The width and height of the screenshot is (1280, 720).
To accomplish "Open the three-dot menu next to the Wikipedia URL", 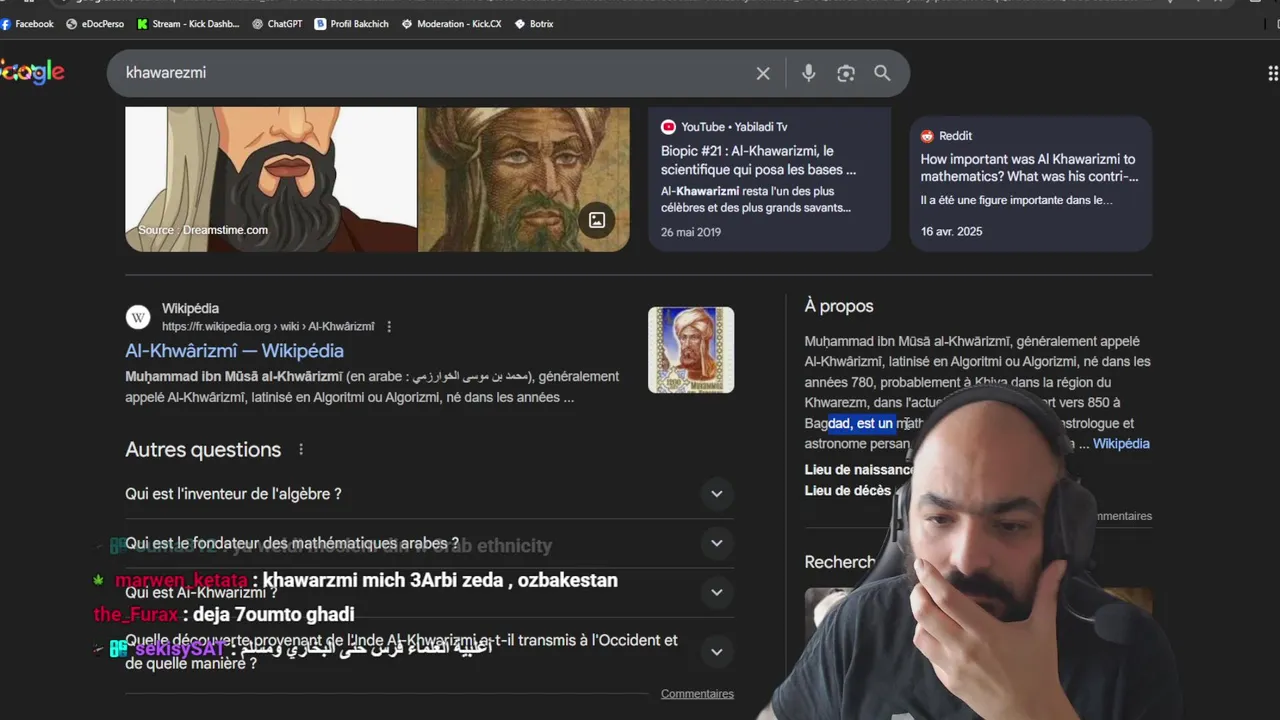I will tap(389, 327).
